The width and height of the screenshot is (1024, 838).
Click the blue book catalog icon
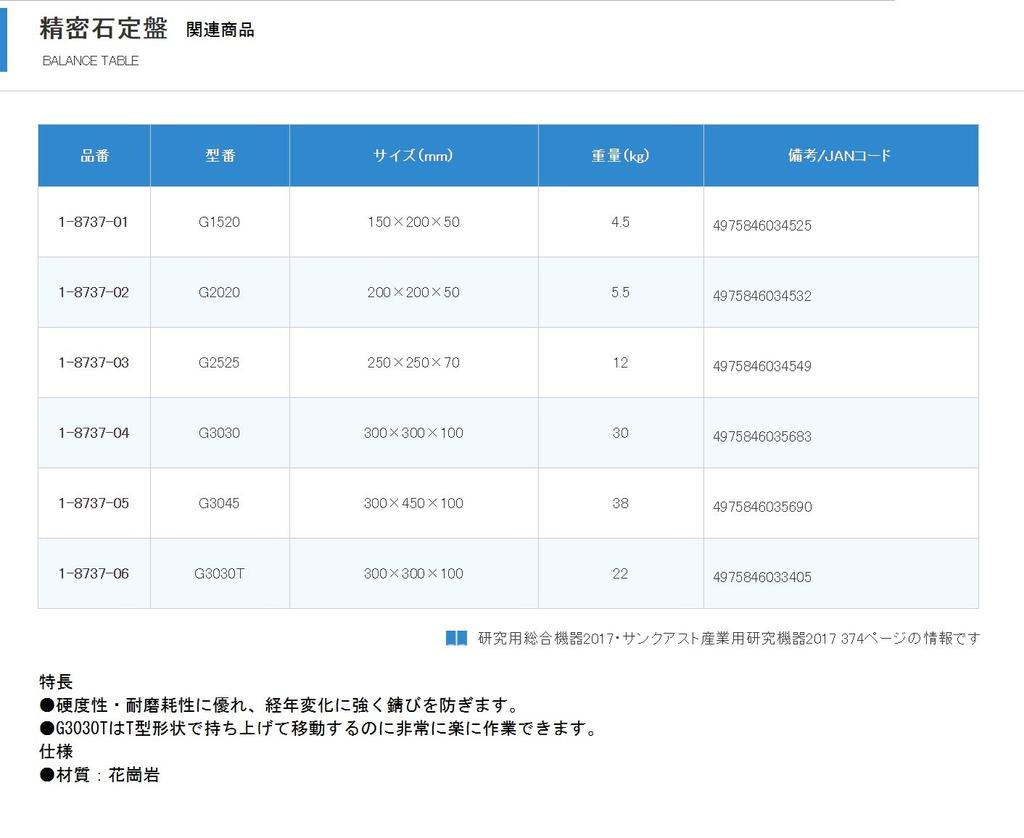pos(456,638)
